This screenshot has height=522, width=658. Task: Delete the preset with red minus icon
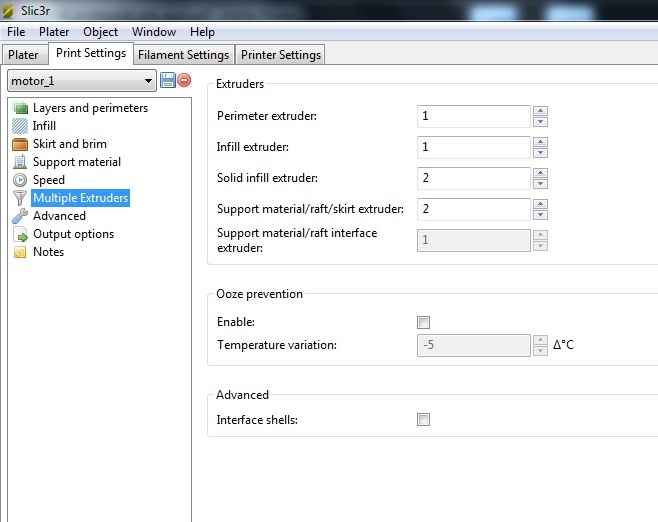click(x=184, y=80)
